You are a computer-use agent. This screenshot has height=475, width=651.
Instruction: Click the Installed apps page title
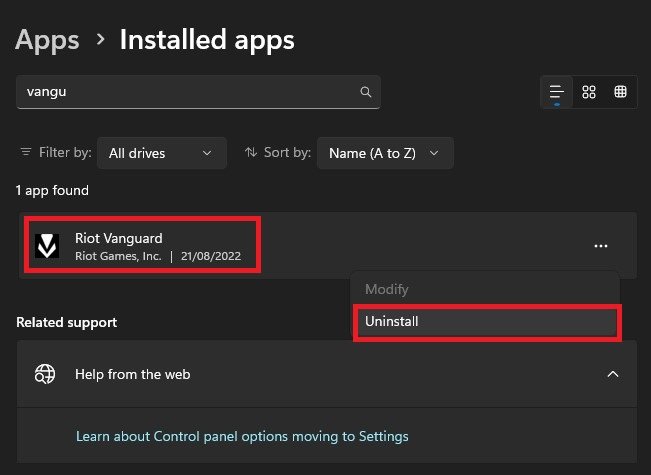[x=207, y=40]
